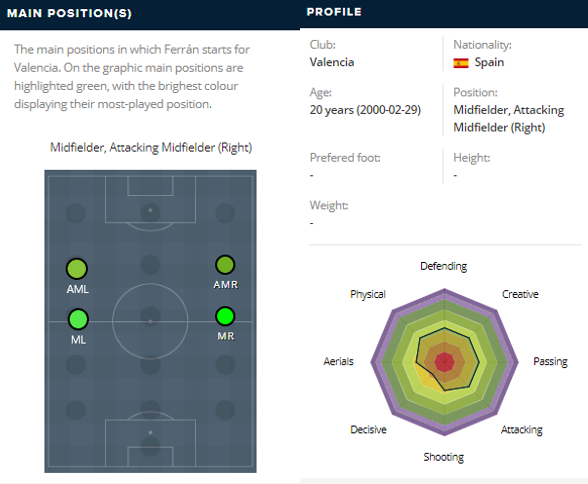Screen dimensions: 588x484
Task: Click the Main Position(s) header
Action: (69, 13)
